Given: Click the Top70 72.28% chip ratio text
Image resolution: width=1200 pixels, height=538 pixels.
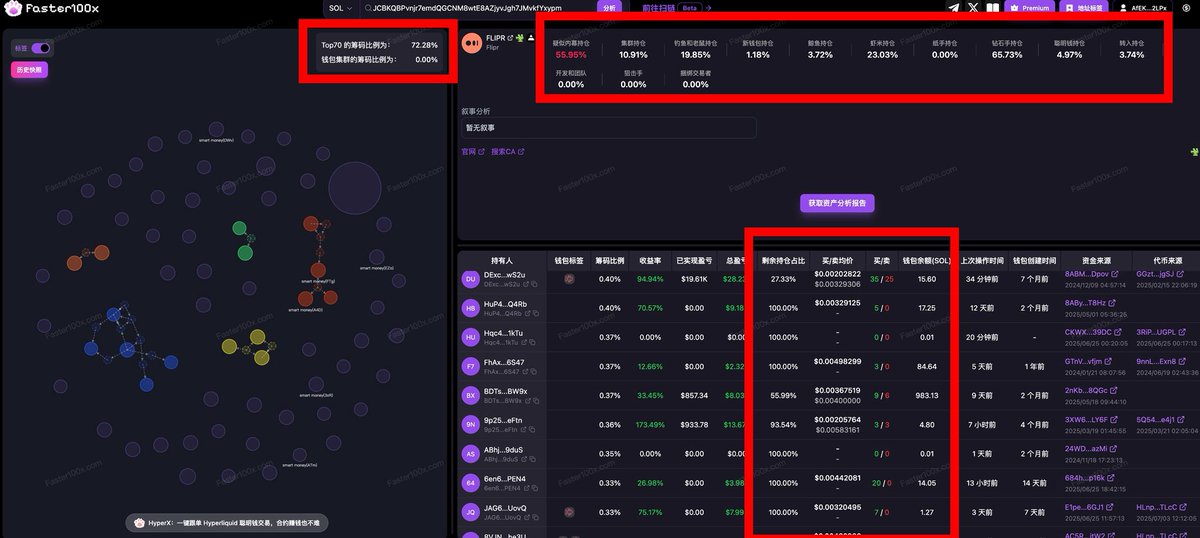Looking at the screenshot, I should coord(379,45).
